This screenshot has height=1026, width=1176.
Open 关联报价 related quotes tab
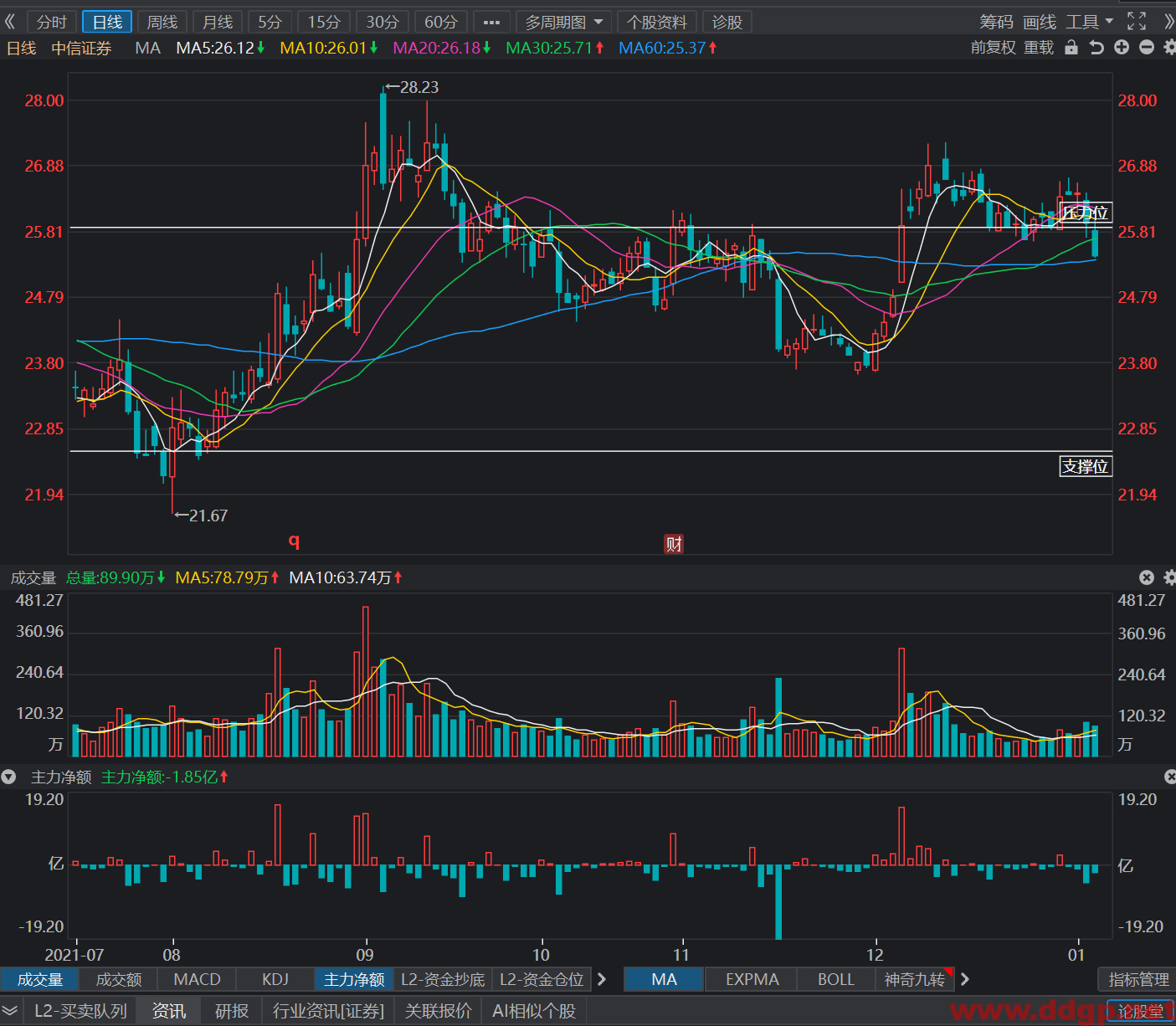(439, 1011)
